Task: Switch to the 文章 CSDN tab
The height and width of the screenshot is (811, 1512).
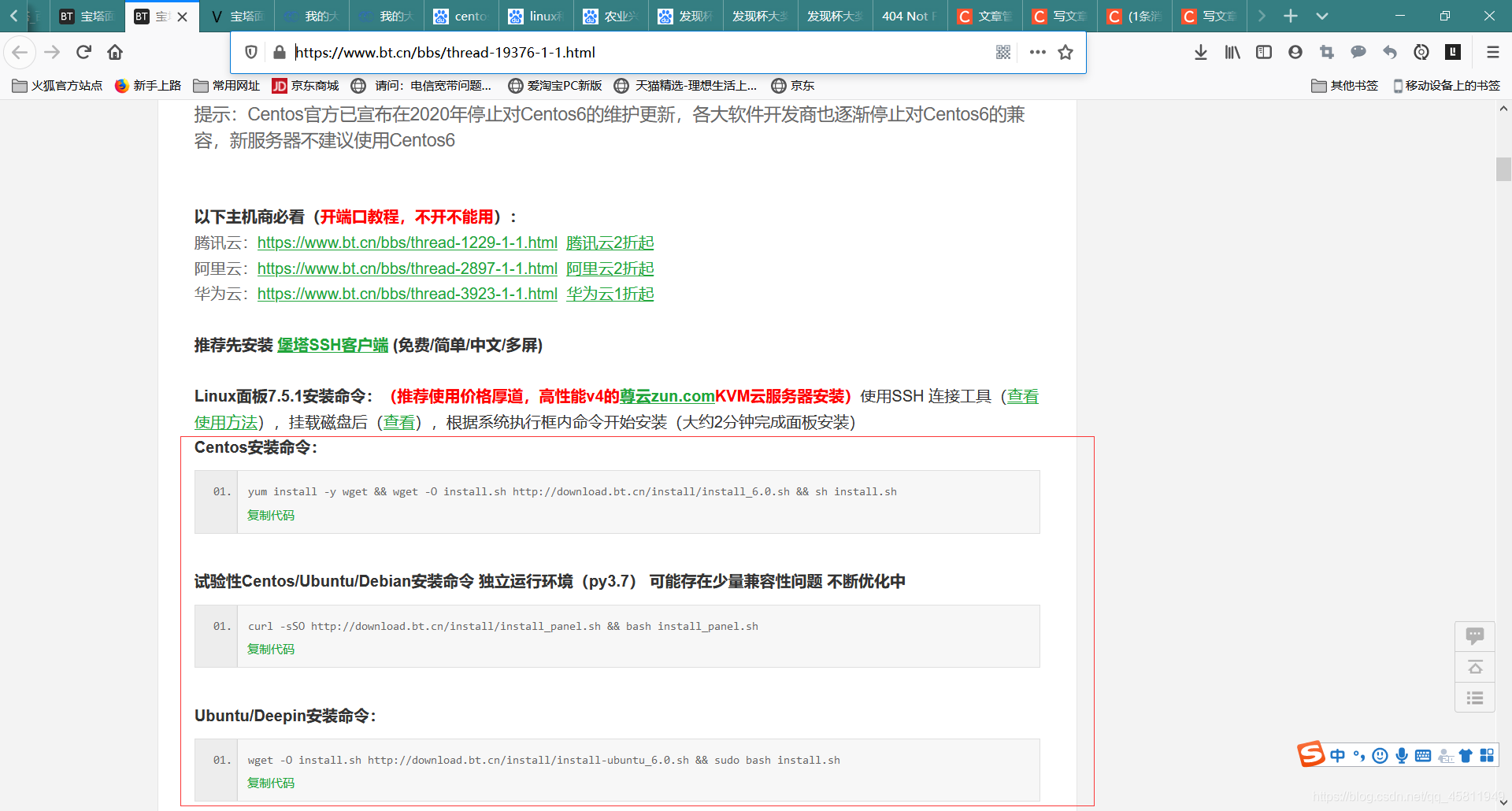Action: (985, 16)
